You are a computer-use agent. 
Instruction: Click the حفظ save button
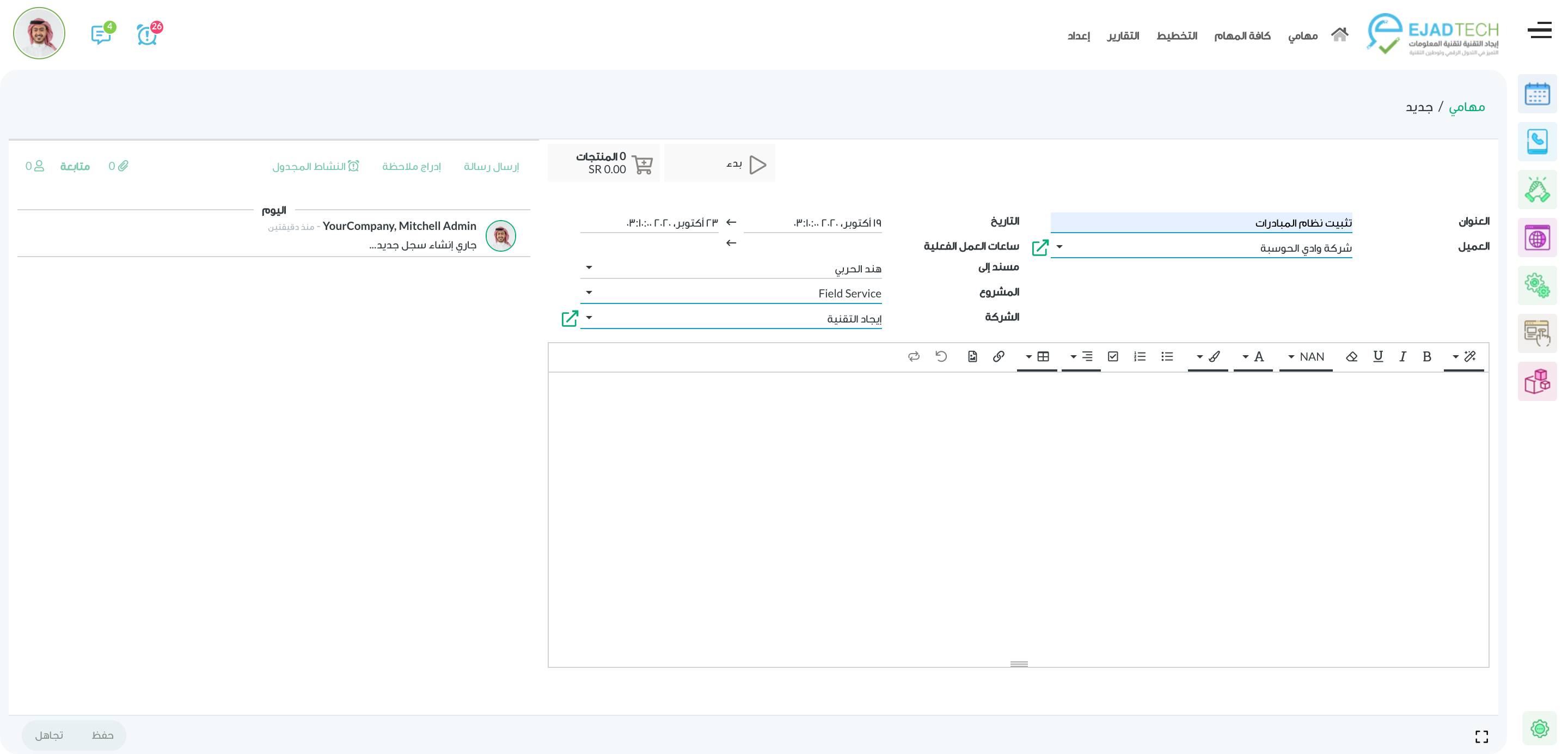[102, 735]
